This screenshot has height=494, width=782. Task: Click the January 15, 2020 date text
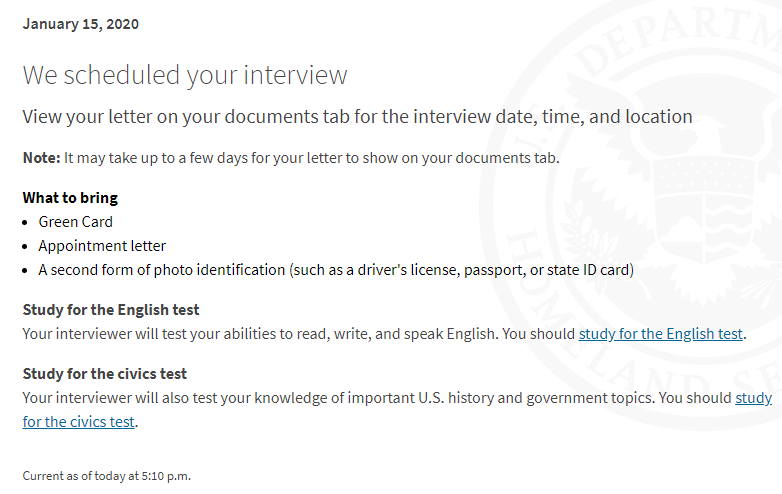(x=80, y=24)
